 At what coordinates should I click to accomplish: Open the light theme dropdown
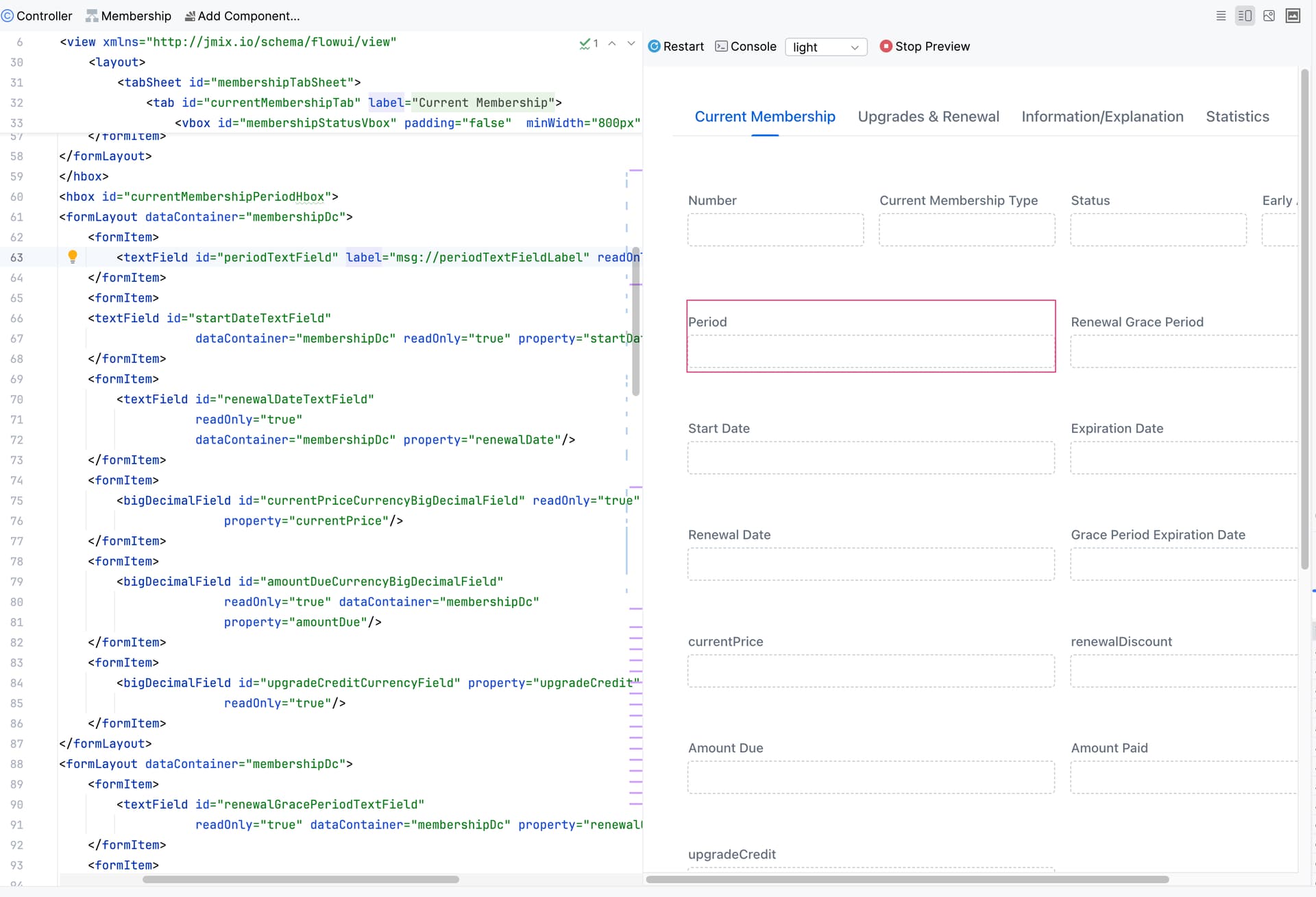tap(825, 47)
